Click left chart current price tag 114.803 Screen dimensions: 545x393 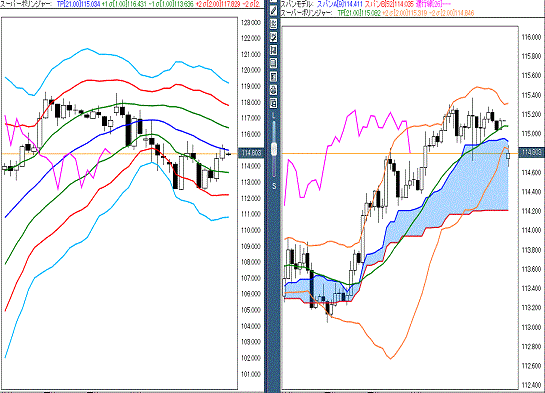(251, 153)
